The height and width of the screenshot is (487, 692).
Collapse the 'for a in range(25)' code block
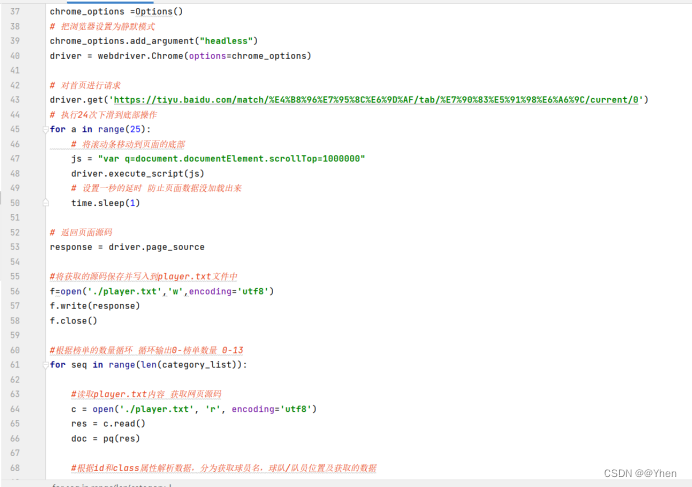pos(45,129)
